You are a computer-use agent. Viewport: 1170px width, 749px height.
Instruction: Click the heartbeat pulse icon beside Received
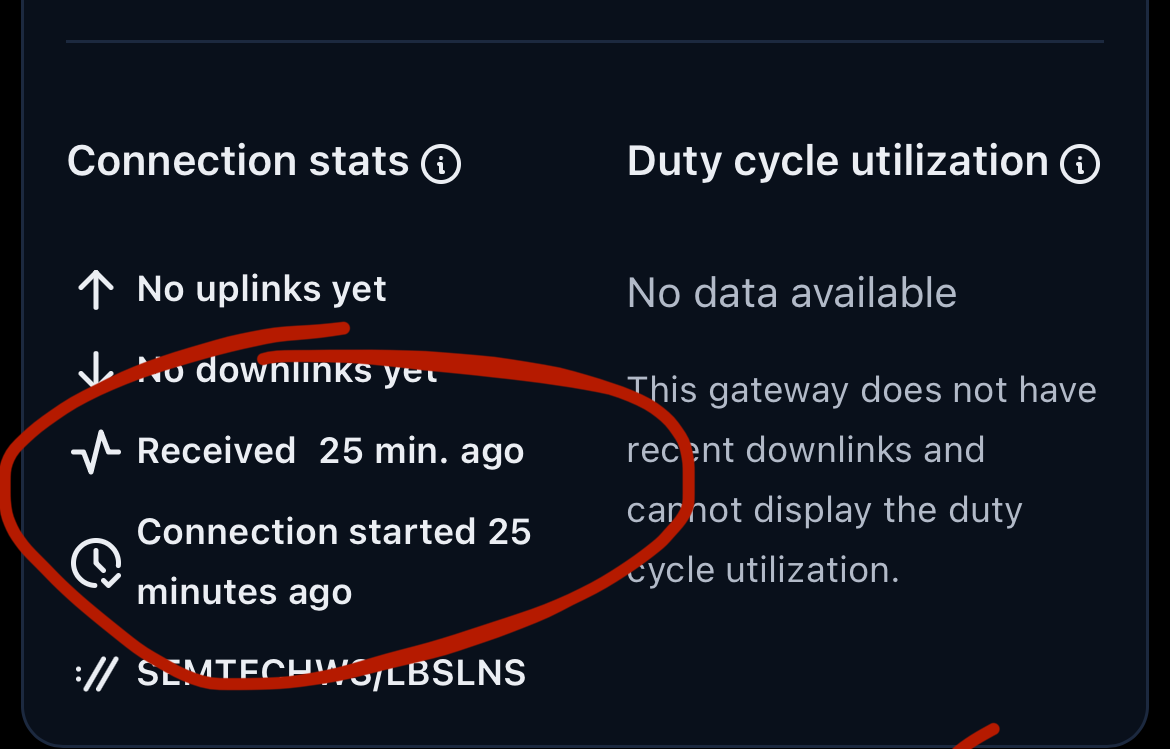click(95, 452)
